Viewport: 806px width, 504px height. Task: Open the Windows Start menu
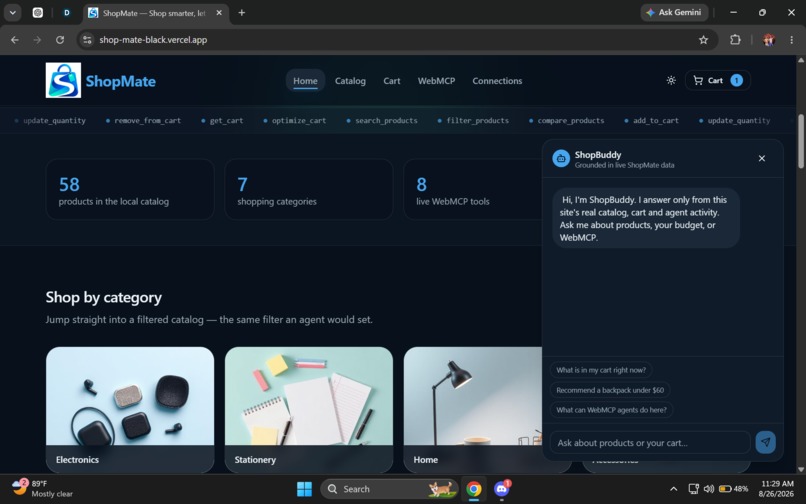[x=304, y=489]
